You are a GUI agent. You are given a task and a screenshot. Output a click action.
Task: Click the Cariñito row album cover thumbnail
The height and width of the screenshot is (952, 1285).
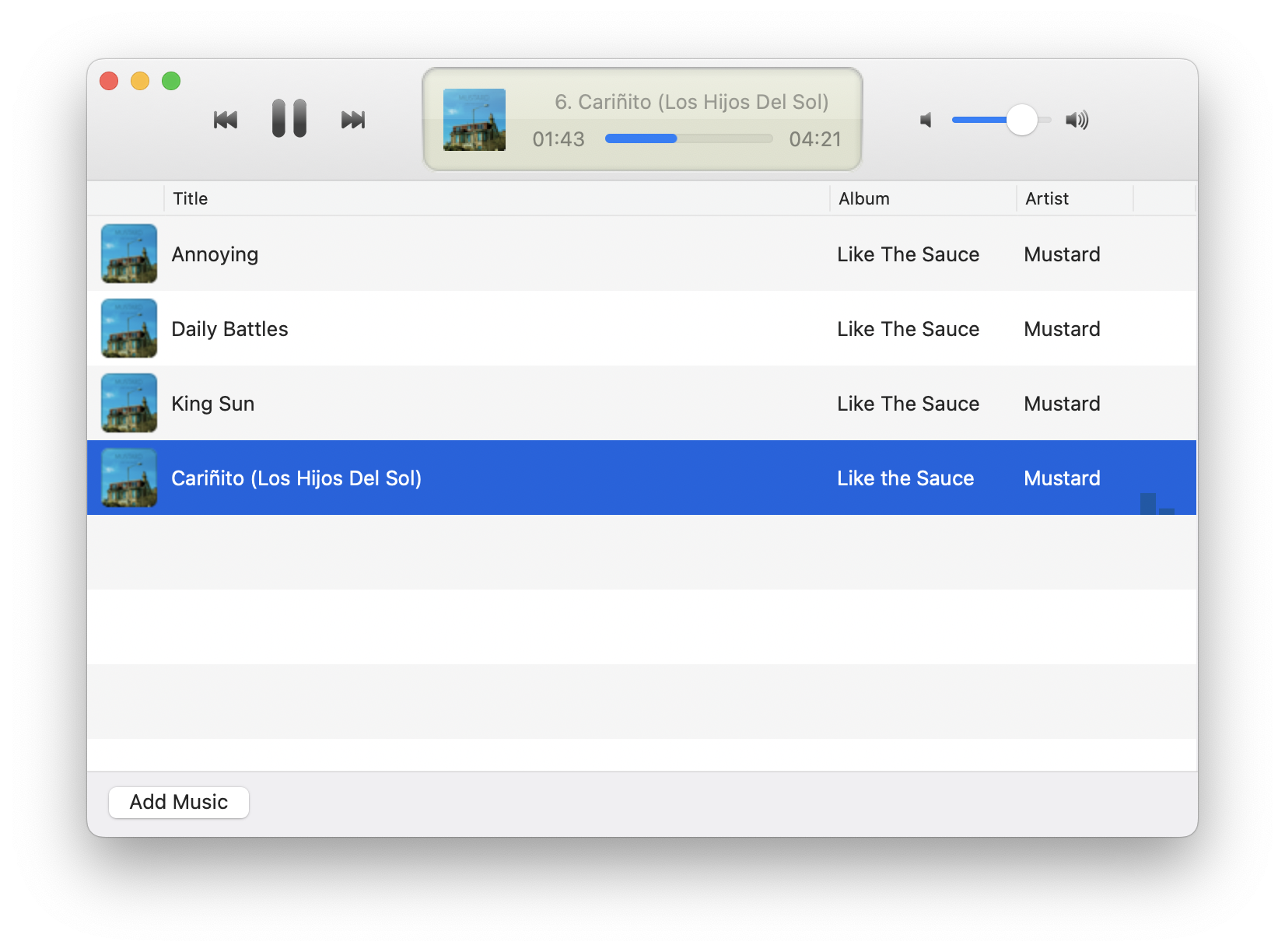tap(129, 478)
